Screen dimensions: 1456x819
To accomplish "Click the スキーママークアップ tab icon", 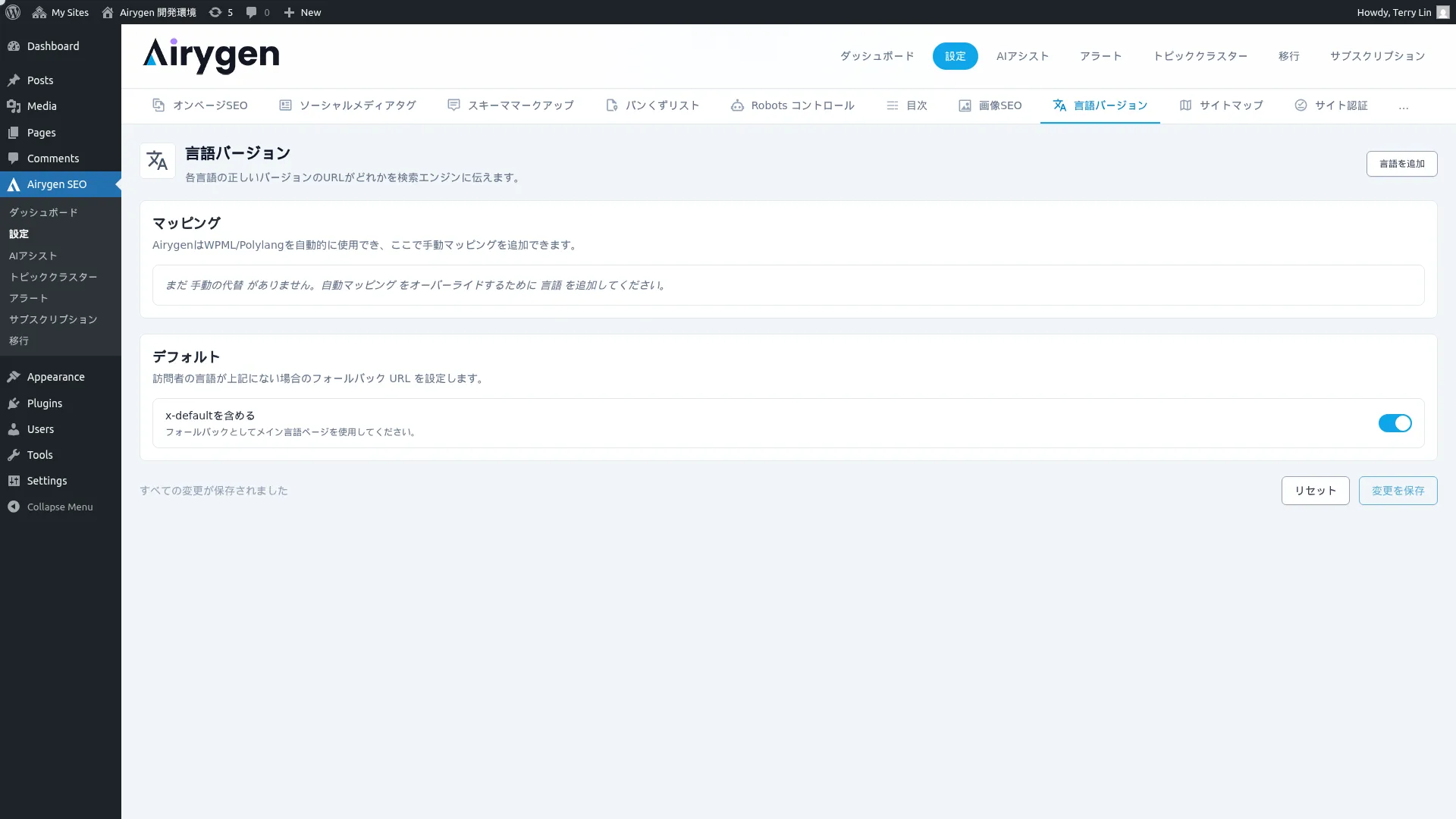I will coord(453,105).
